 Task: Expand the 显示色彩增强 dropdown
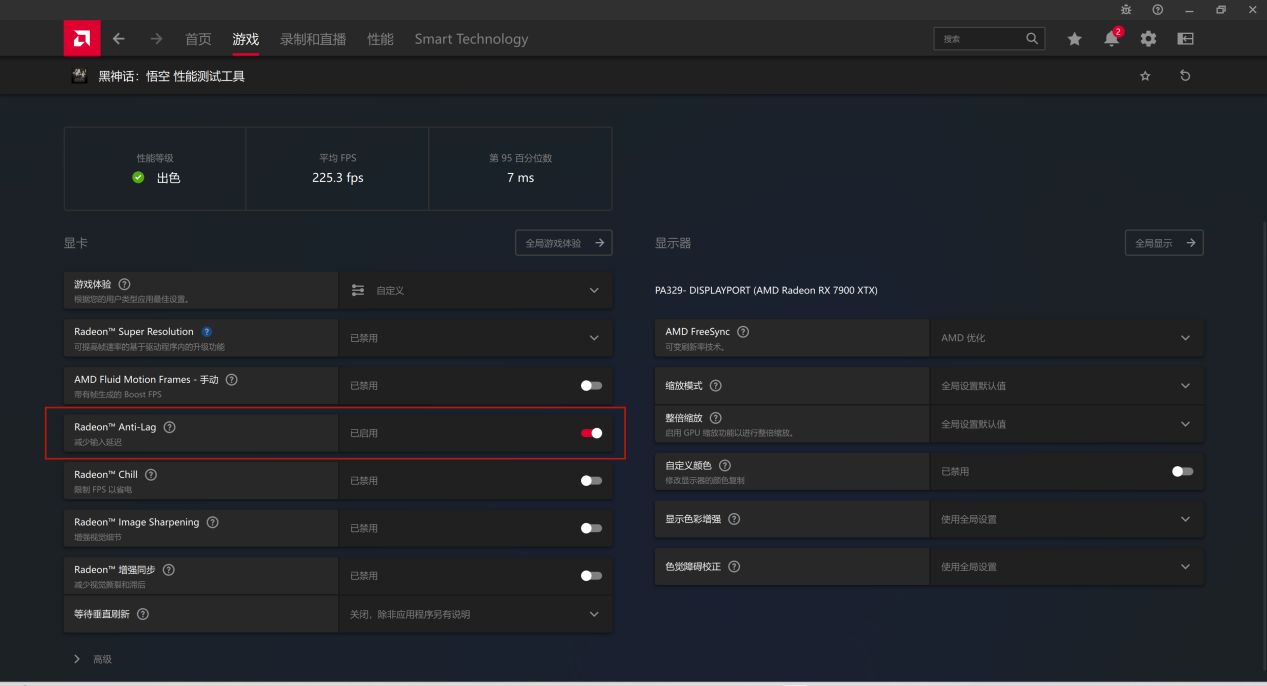(1067, 519)
